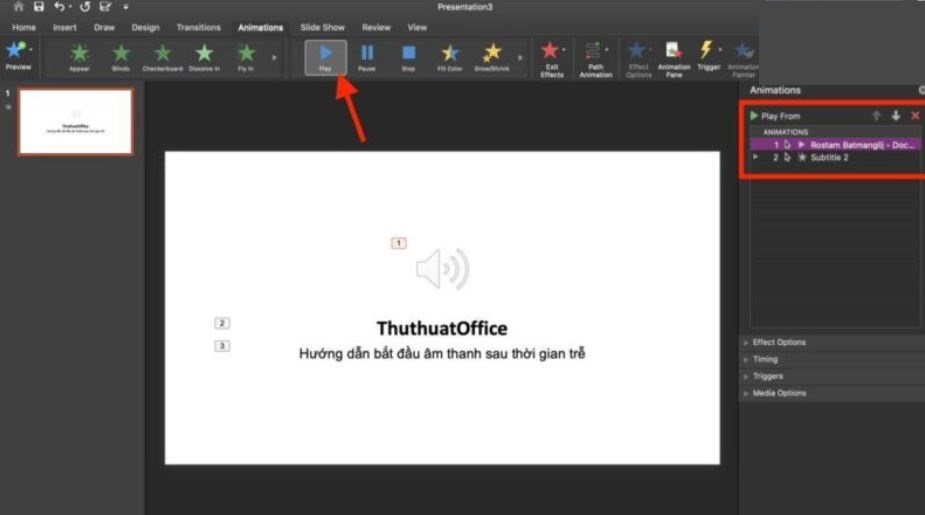925x515 pixels.
Task: Expand the Subtitle 2 animation disclosure triangle
Action: pos(756,158)
